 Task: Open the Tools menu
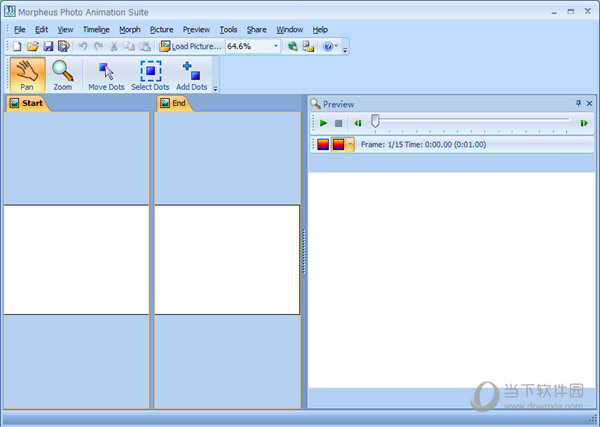coord(228,30)
